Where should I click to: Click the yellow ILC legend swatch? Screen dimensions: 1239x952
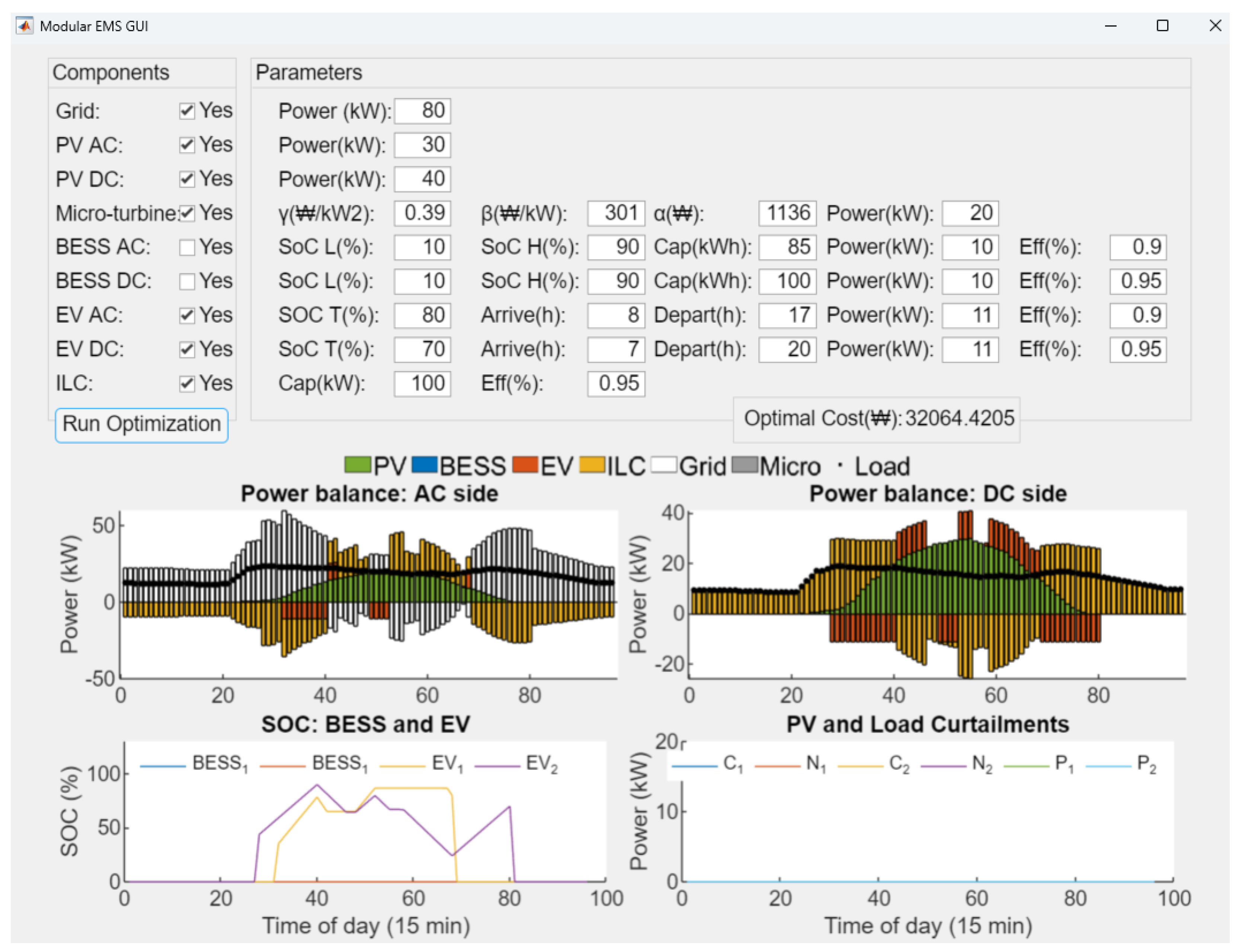[592, 465]
